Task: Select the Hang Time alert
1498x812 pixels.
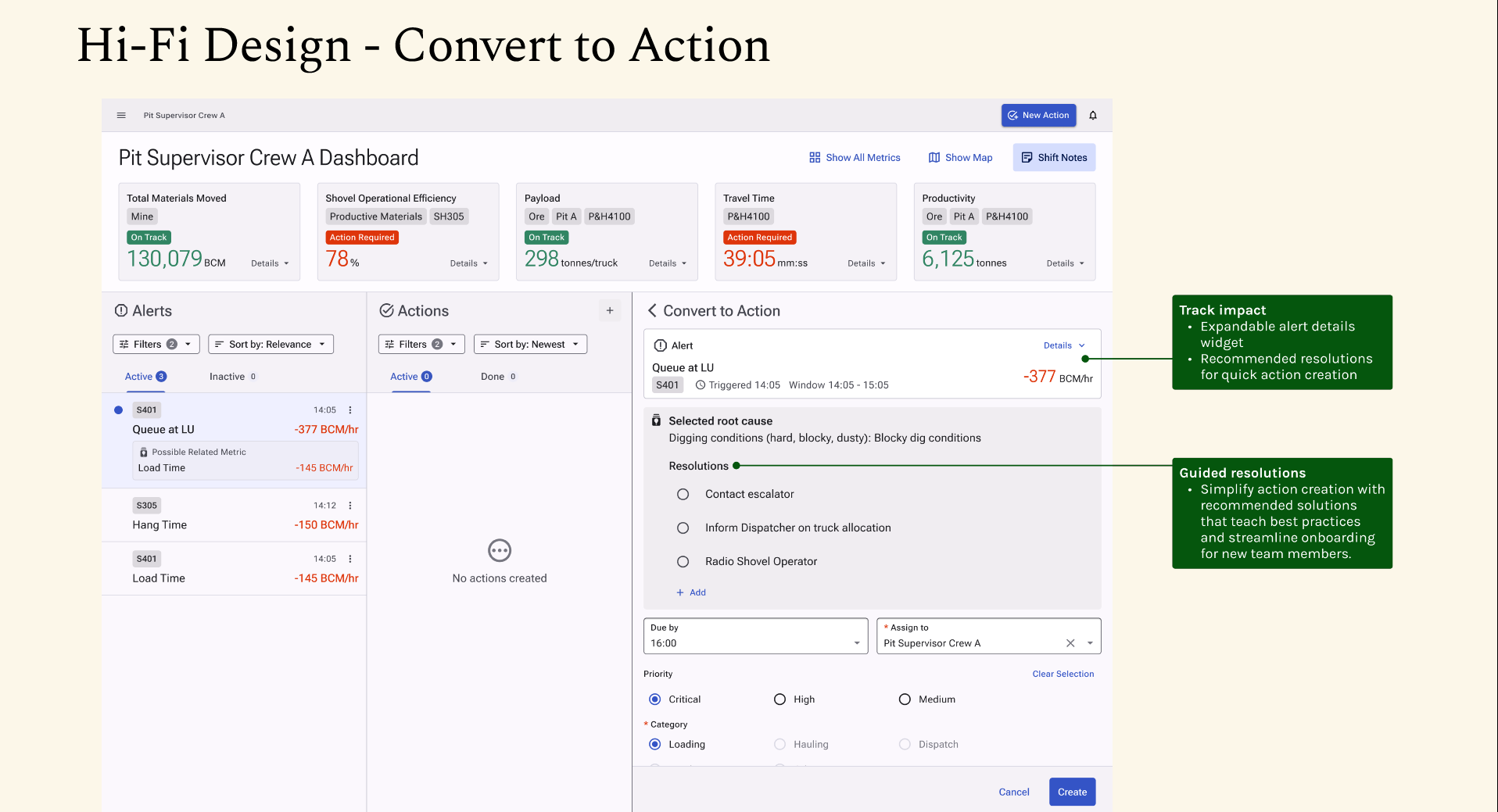Action: (234, 515)
